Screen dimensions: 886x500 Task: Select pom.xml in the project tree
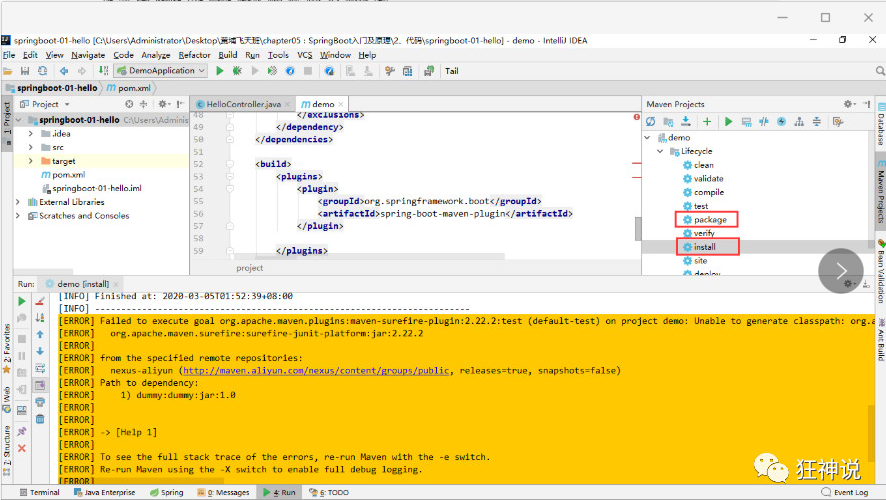(63, 175)
